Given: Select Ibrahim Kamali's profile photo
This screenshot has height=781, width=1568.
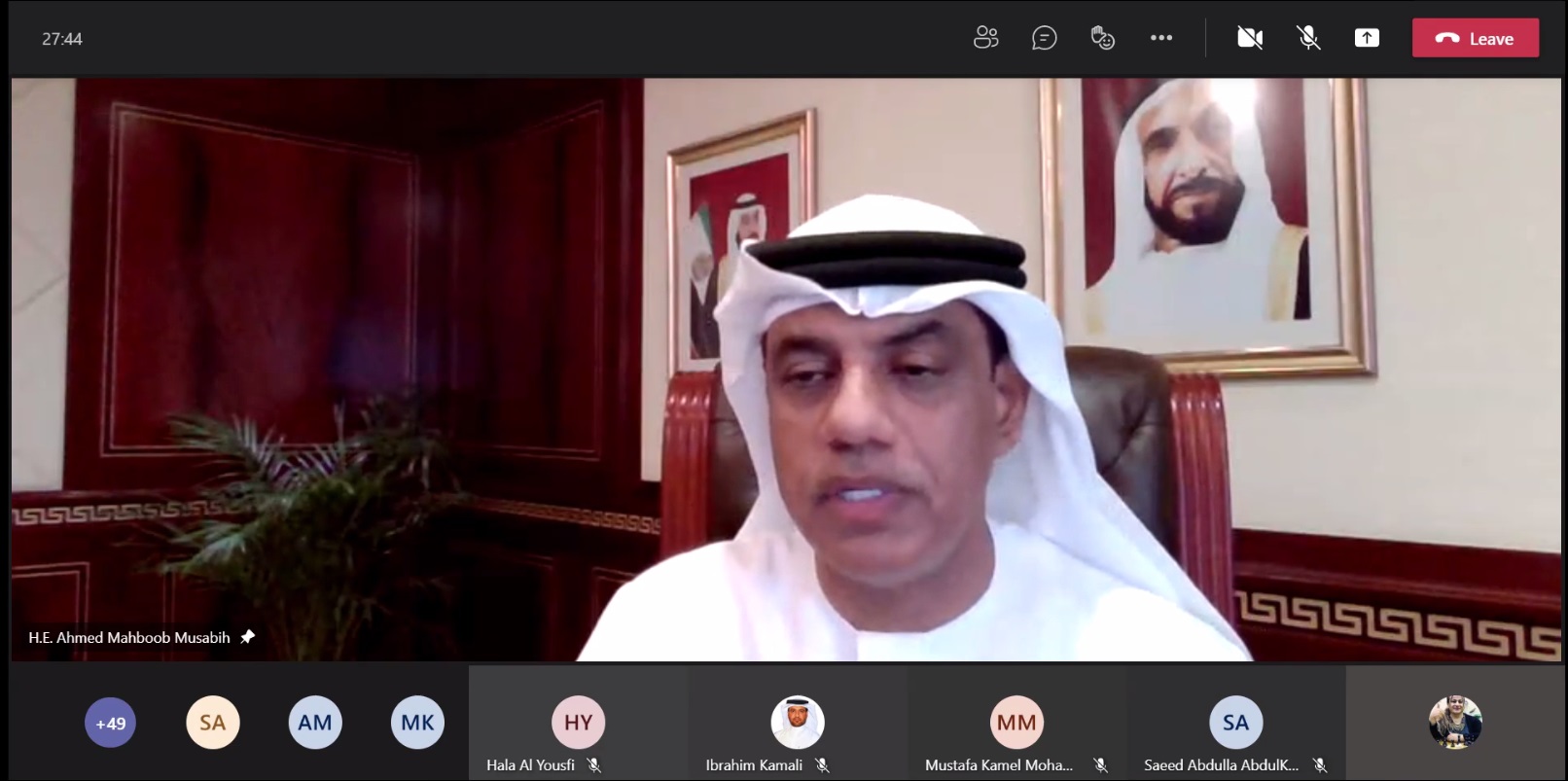Looking at the screenshot, I should click(x=798, y=722).
